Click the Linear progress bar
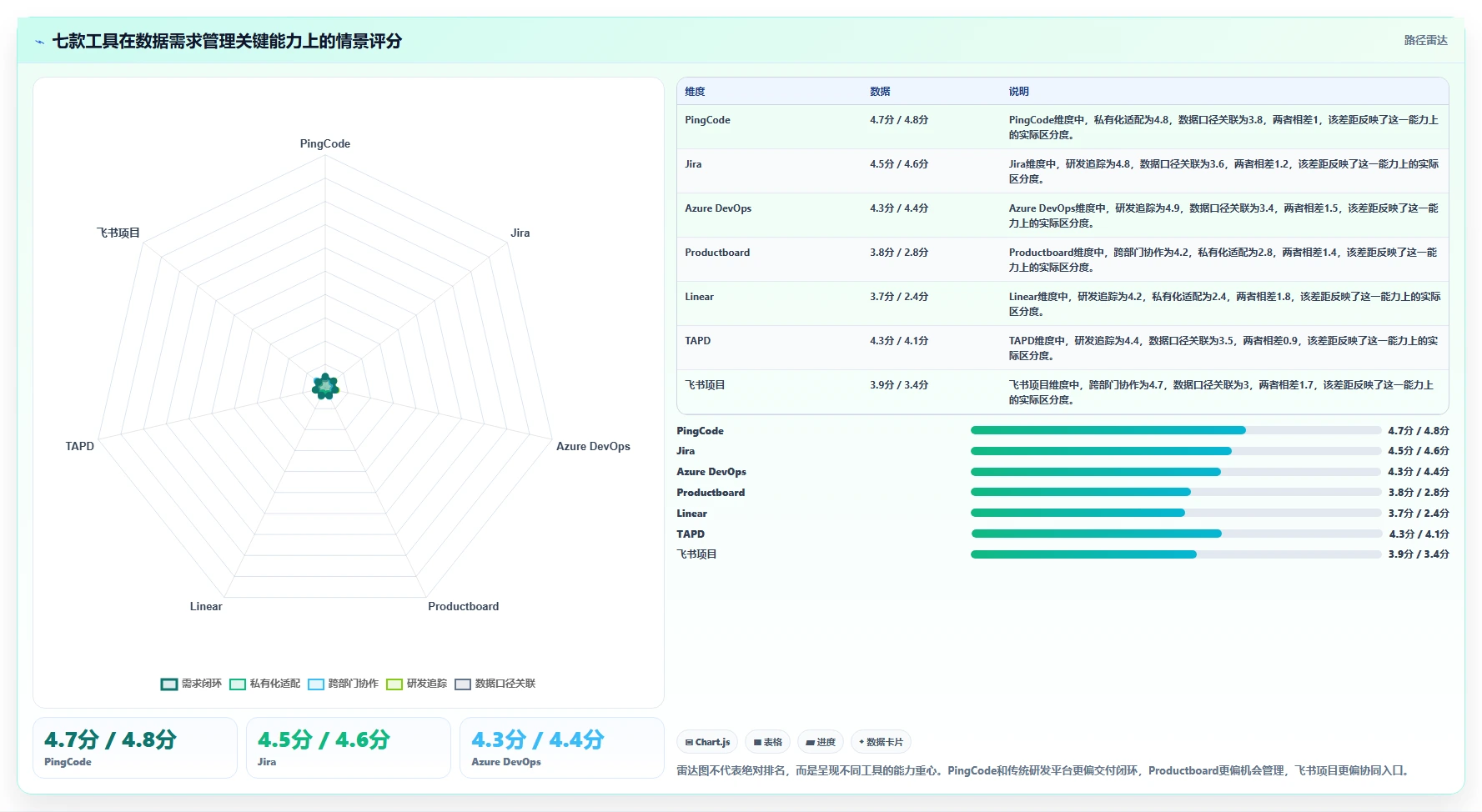Image resolution: width=1482 pixels, height=812 pixels. pos(1176,513)
